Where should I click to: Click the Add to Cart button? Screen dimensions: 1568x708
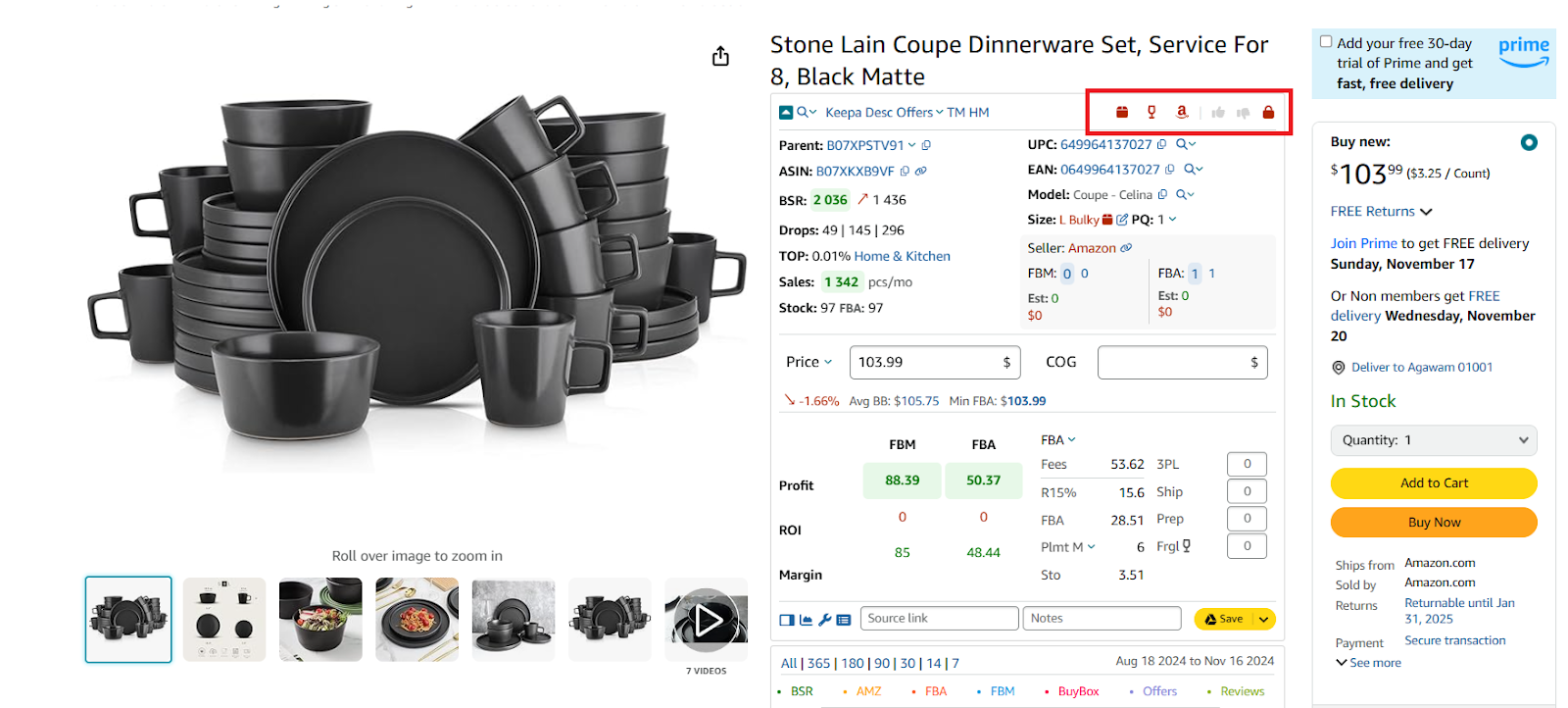(x=1433, y=483)
